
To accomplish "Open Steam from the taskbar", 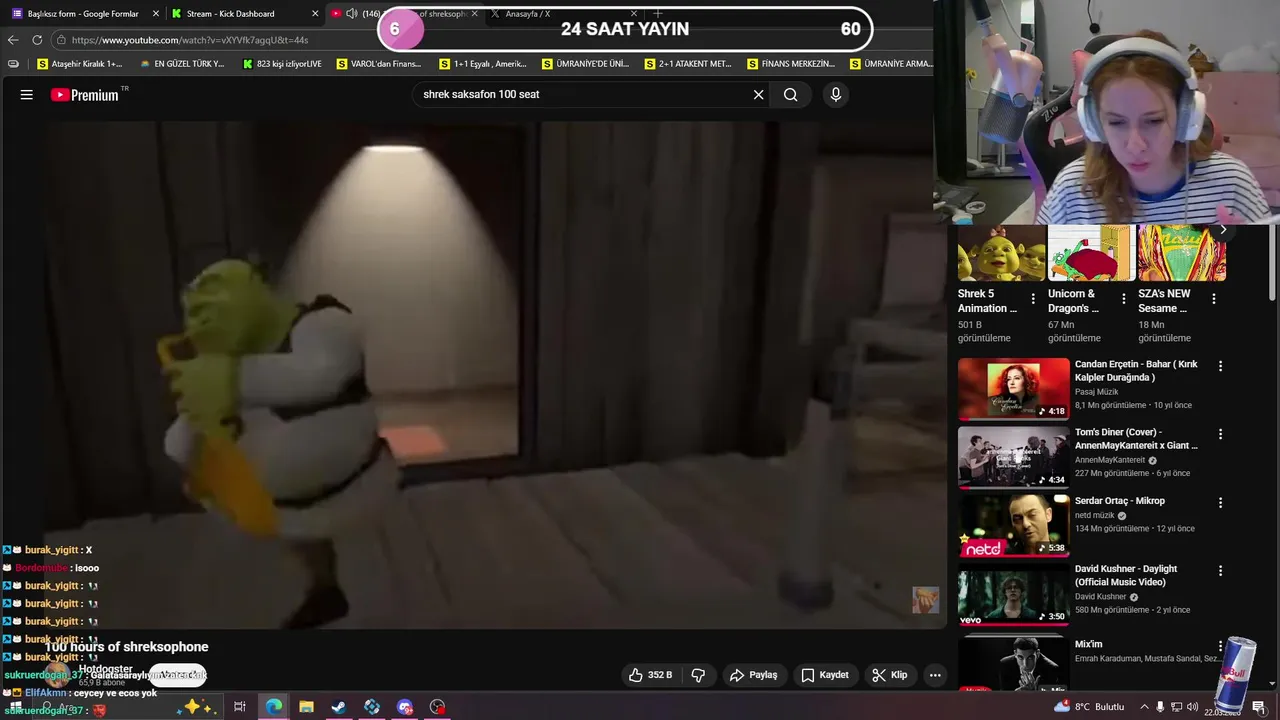I will [339, 707].
